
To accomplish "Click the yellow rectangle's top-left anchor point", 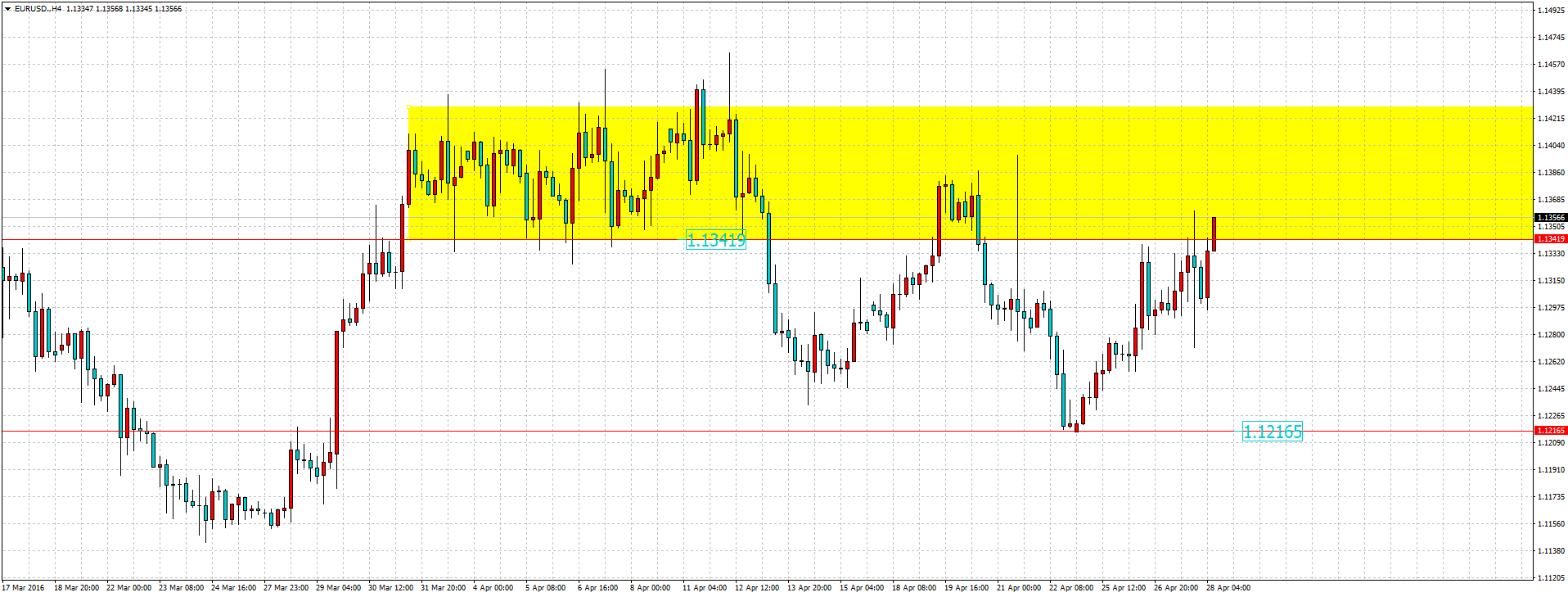I will 408,106.
